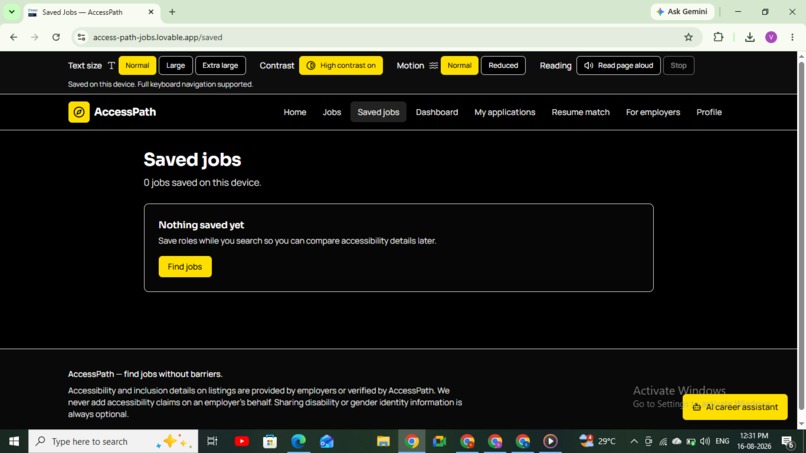Open the Dashboard nav link
The height and width of the screenshot is (453, 806).
tap(436, 112)
